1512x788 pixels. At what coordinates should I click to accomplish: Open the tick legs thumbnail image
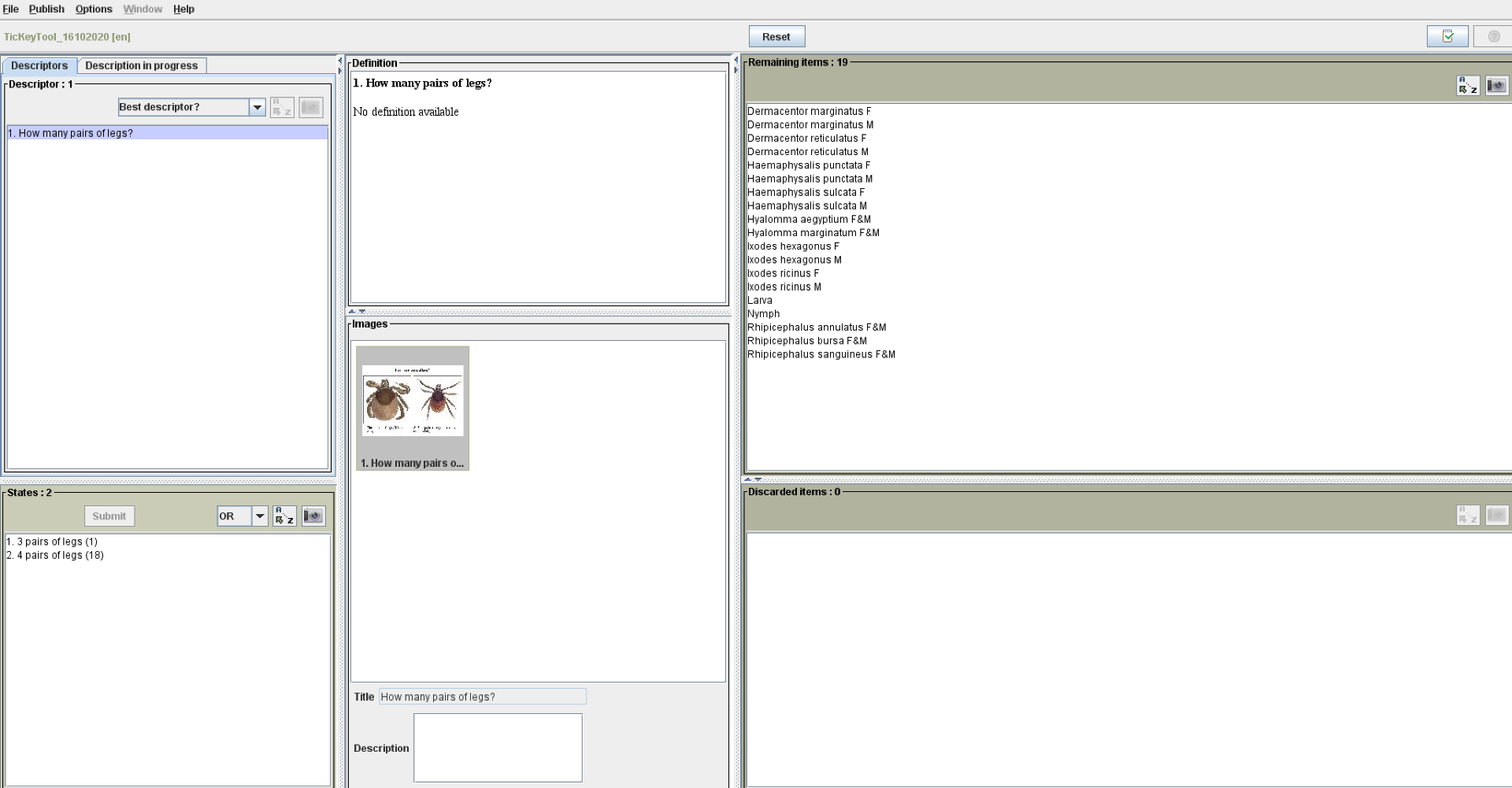click(413, 401)
